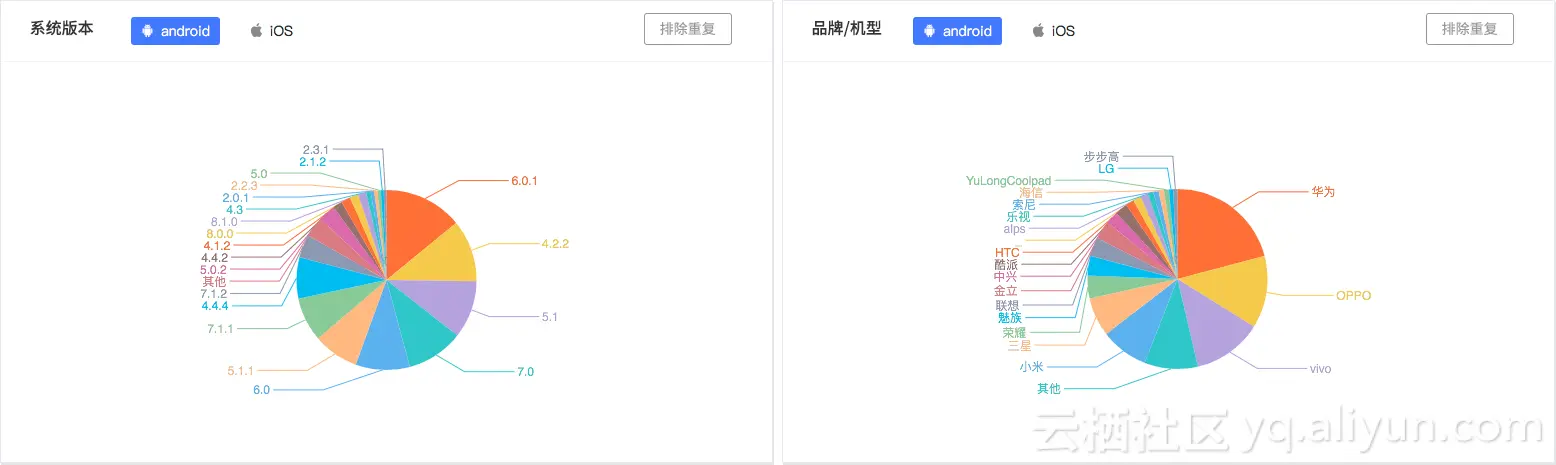The image size is (1556, 465).
Task: Click the 酷派 brand label
Action: pyautogui.click(x=1006, y=264)
